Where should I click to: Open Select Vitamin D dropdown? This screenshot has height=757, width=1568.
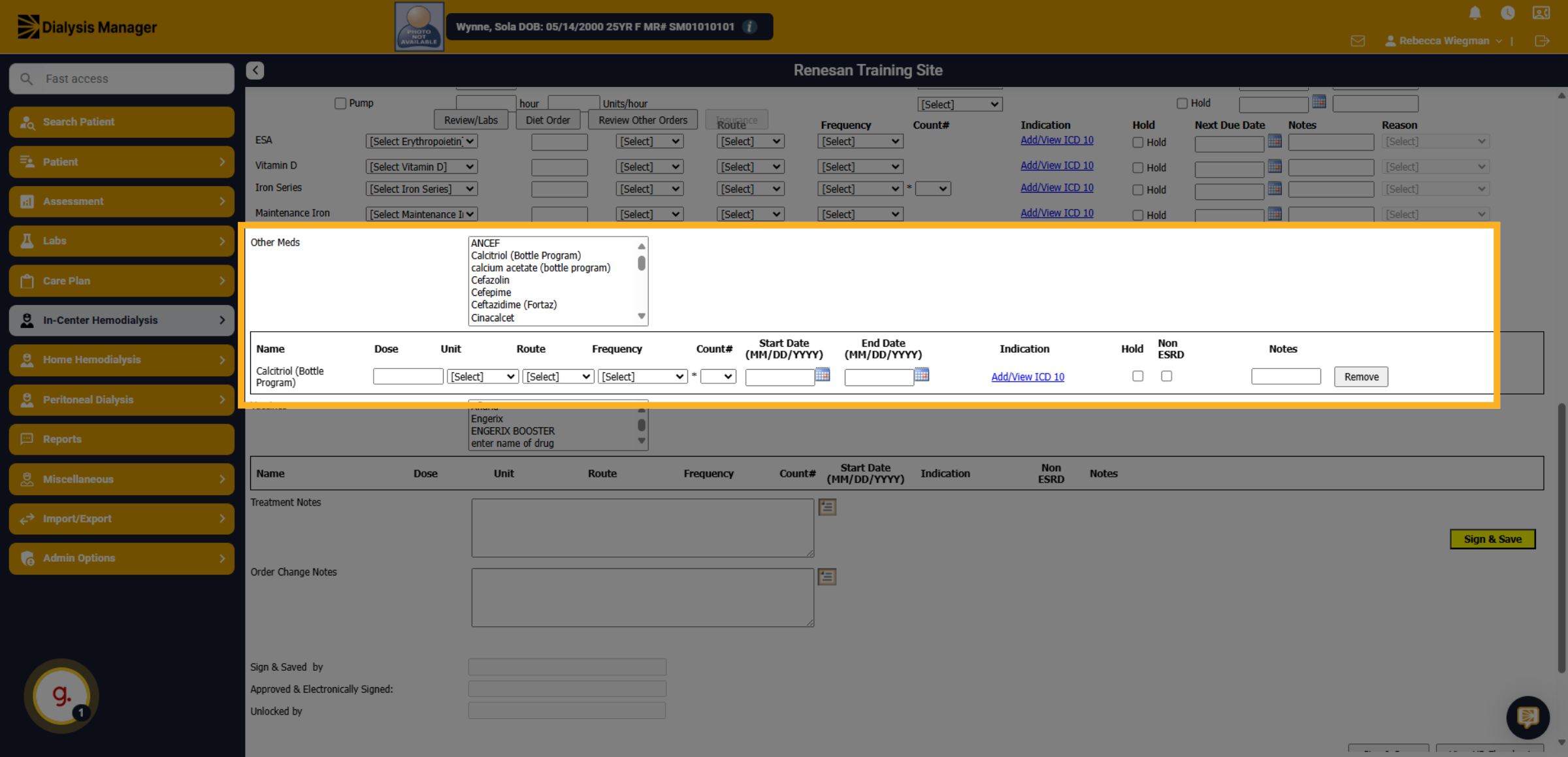pos(422,167)
